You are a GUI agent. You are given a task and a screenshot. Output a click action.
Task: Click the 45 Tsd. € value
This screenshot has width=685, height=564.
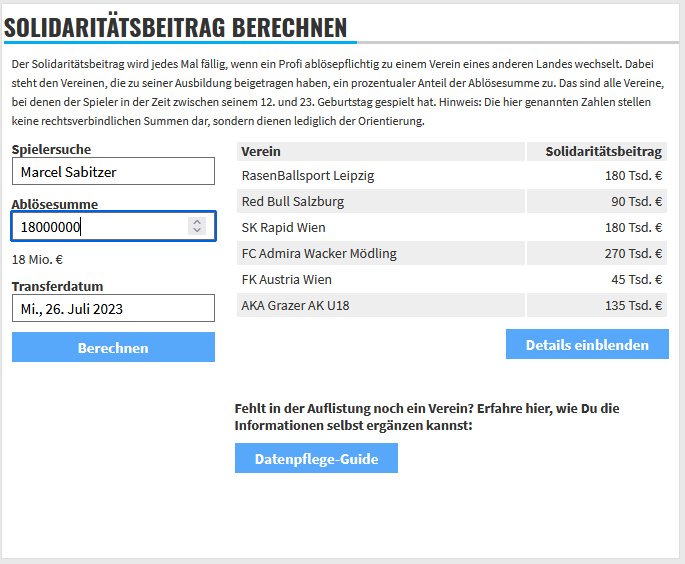pyautogui.click(x=637, y=280)
